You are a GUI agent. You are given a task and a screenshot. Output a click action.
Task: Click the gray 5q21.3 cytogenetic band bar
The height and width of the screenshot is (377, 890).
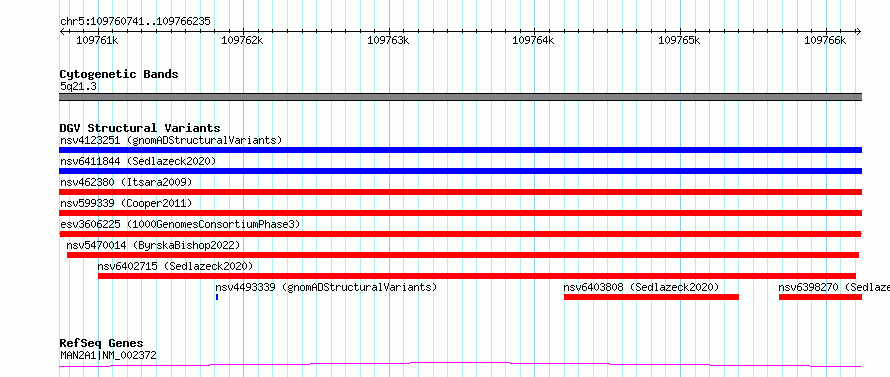(460, 97)
